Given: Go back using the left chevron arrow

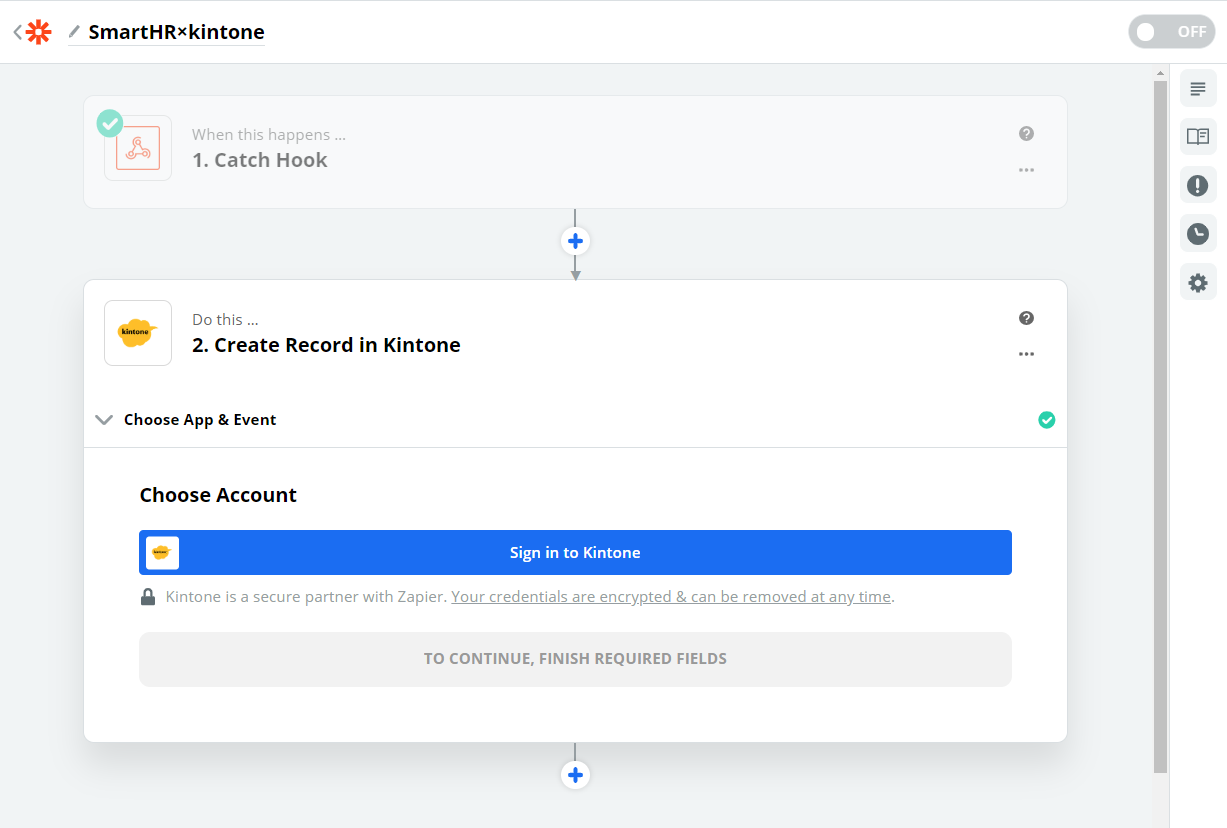Looking at the screenshot, I should tap(17, 32).
